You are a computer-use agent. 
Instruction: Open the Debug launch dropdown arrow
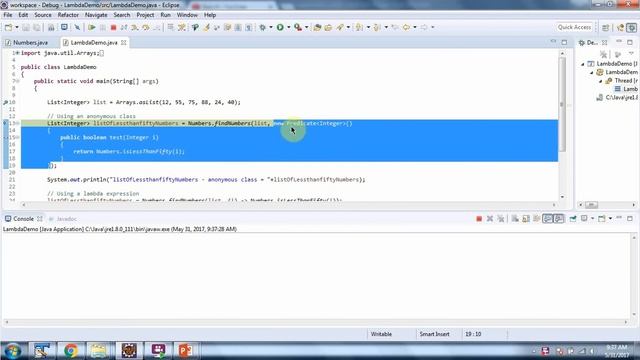tap(271, 27)
